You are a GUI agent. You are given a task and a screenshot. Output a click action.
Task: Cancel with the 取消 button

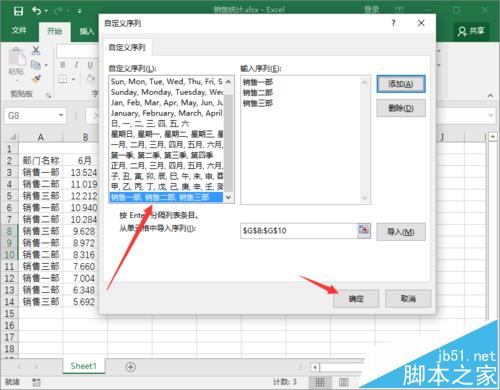(x=408, y=298)
